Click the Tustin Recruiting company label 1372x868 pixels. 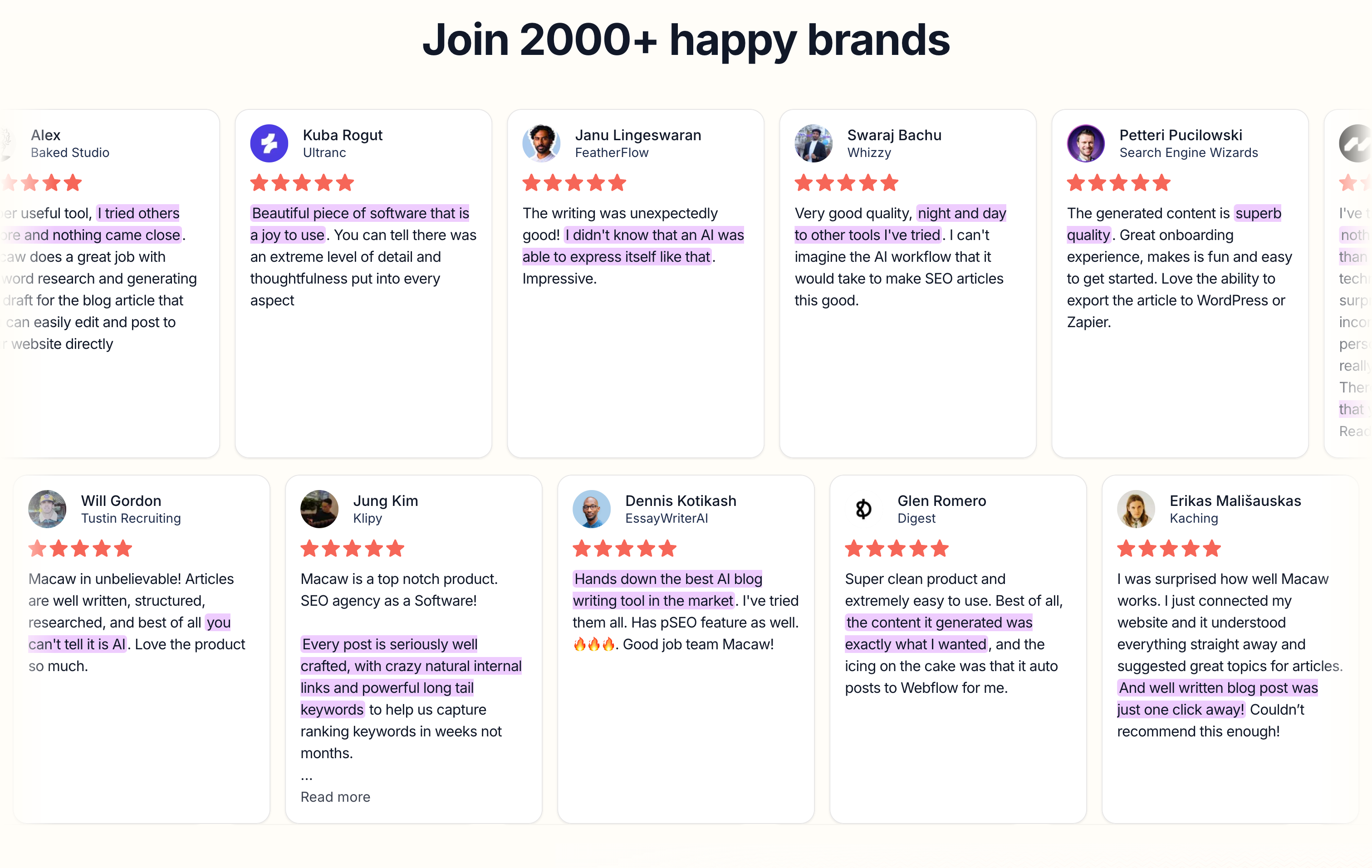[131, 519]
